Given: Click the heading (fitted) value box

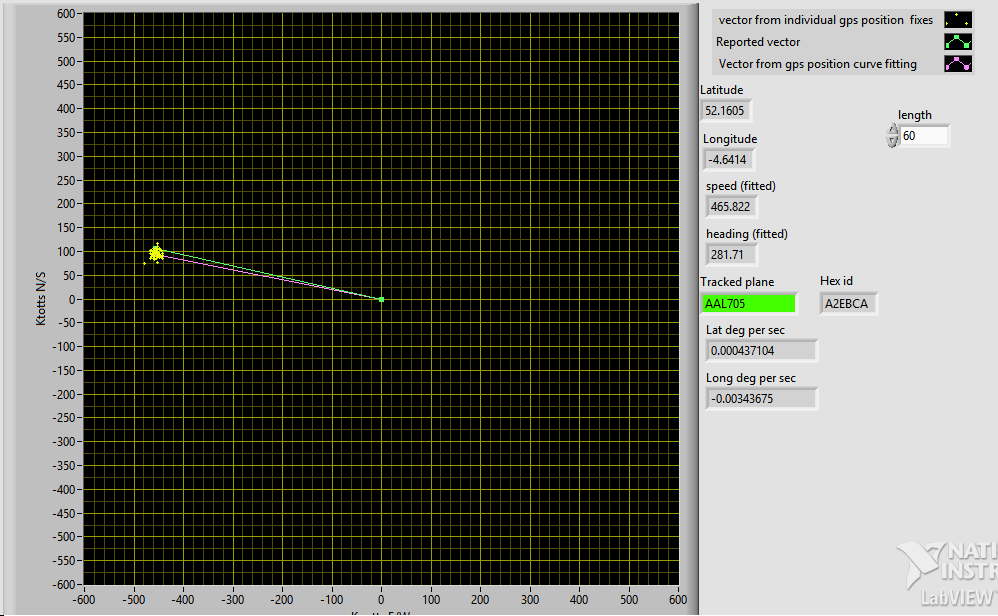Looking at the screenshot, I should 727,255.
